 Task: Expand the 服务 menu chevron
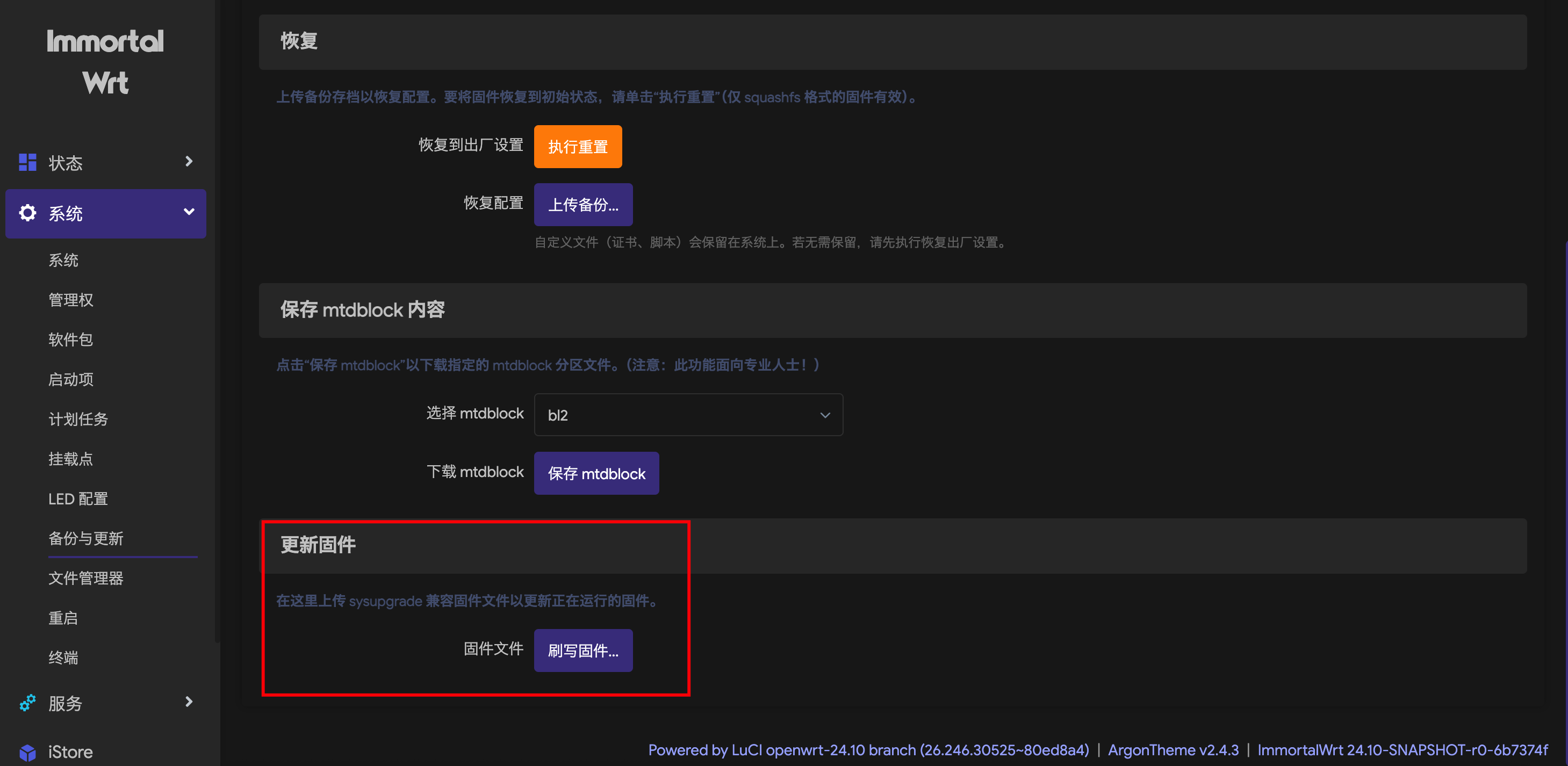point(189,702)
